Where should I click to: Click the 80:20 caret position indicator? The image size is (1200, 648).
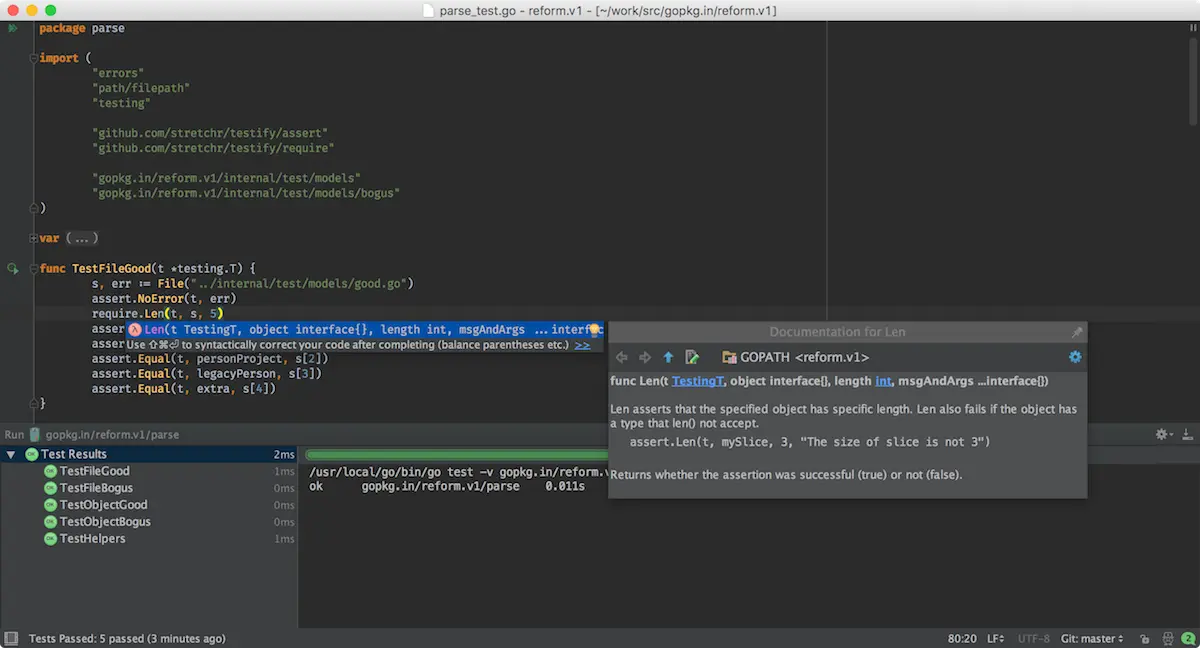[x=962, y=638]
